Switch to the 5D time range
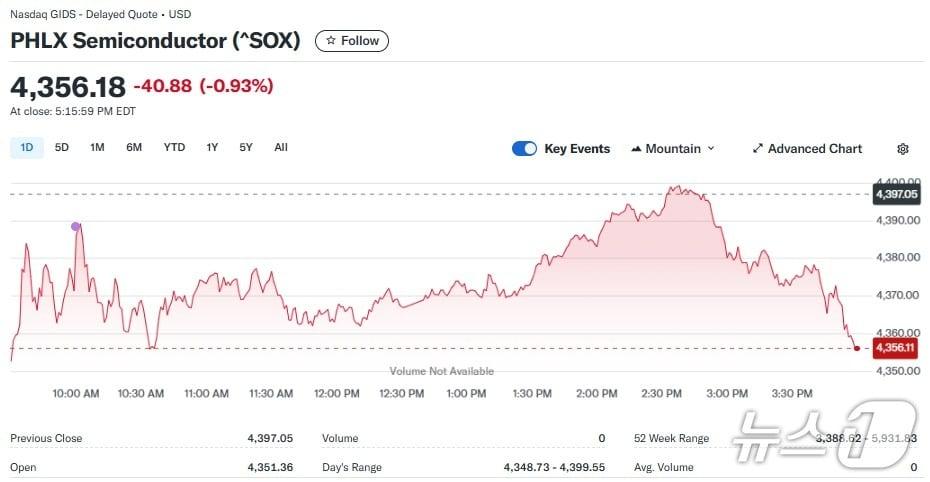The height and width of the screenshot is (482, 930). click(x=62, y=148)
